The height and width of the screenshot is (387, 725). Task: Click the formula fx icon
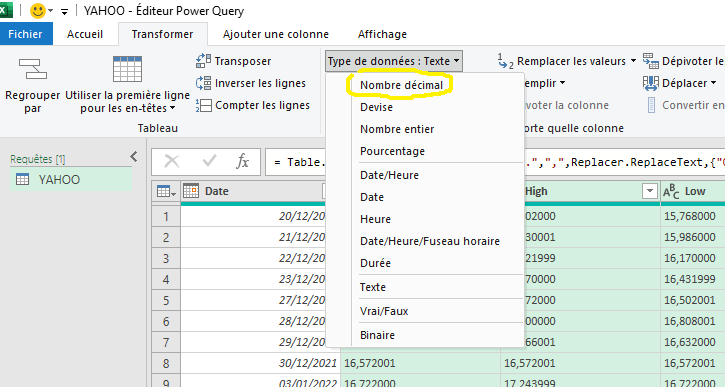point(242,161)
